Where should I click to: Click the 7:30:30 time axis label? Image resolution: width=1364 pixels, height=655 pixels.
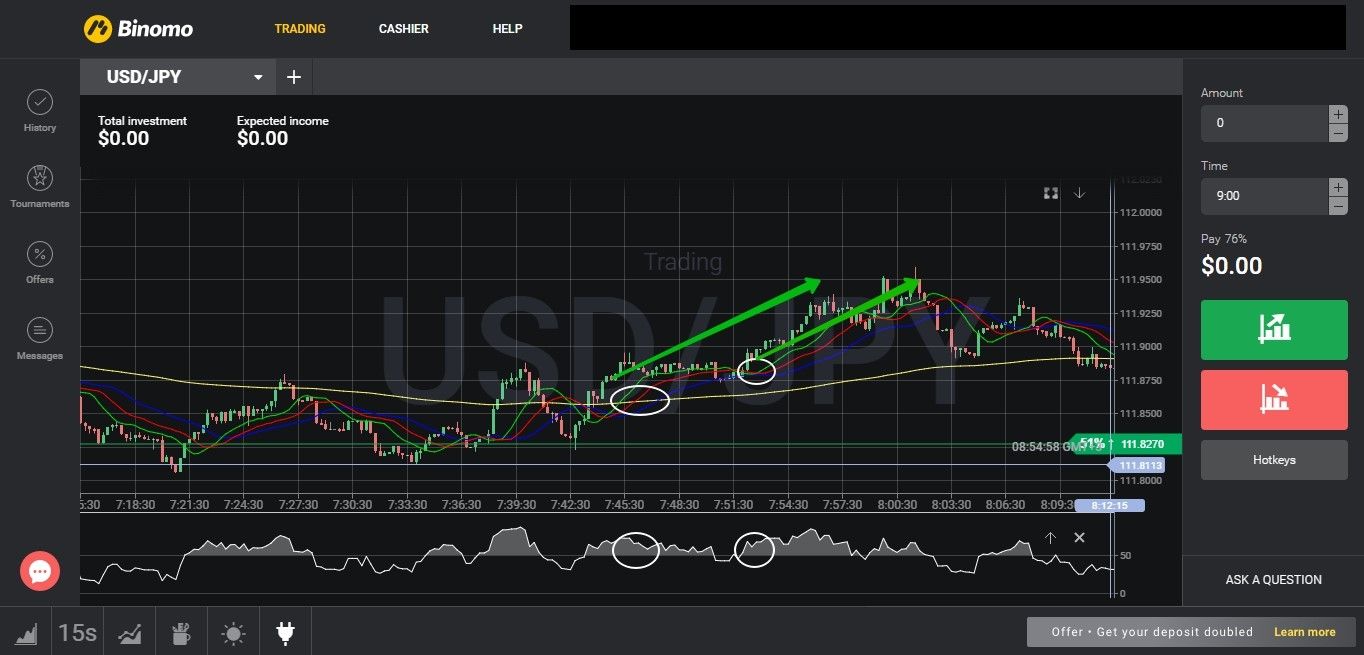coord(351,505)
